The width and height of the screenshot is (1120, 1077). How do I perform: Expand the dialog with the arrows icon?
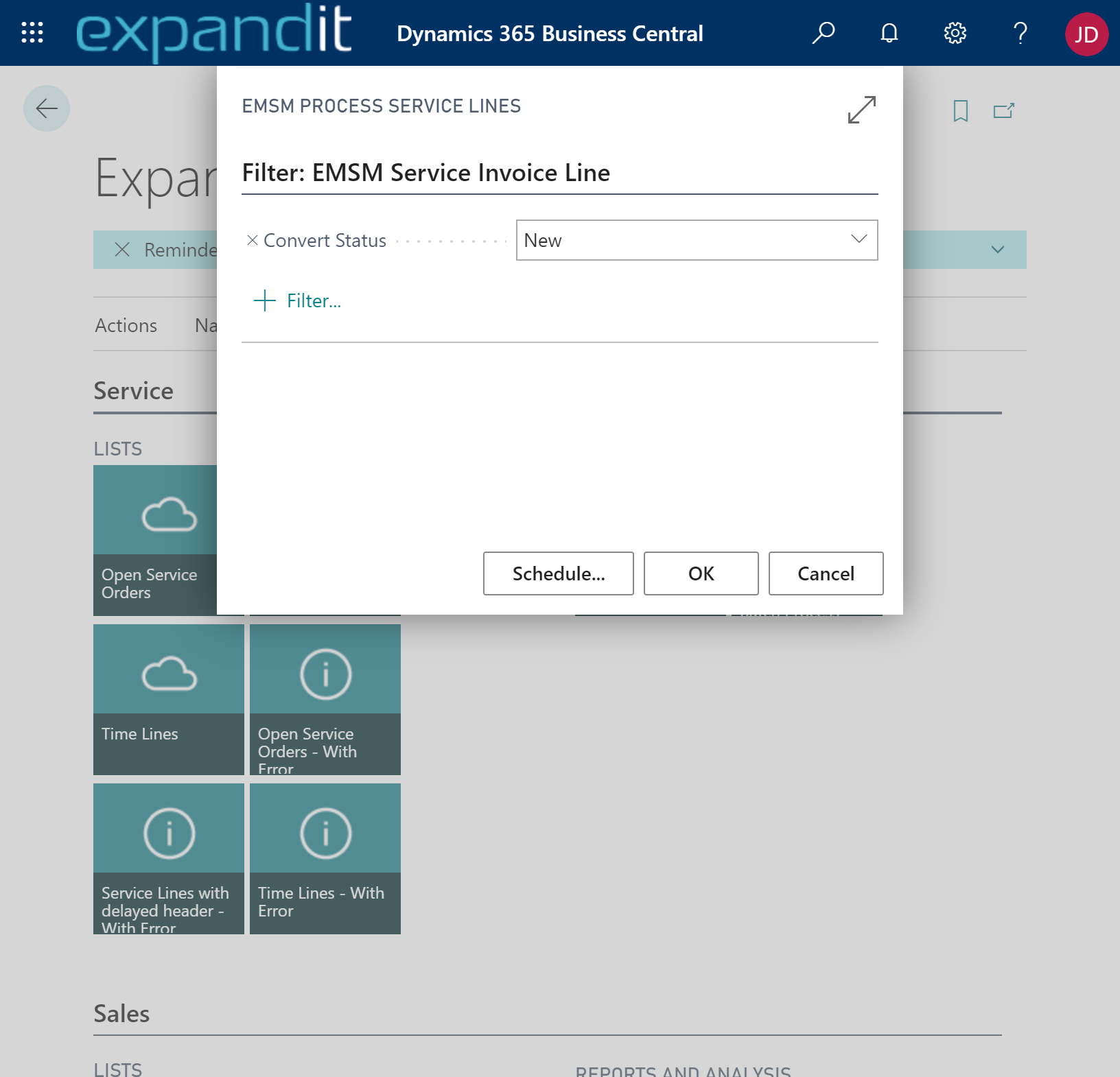(861, 110)
